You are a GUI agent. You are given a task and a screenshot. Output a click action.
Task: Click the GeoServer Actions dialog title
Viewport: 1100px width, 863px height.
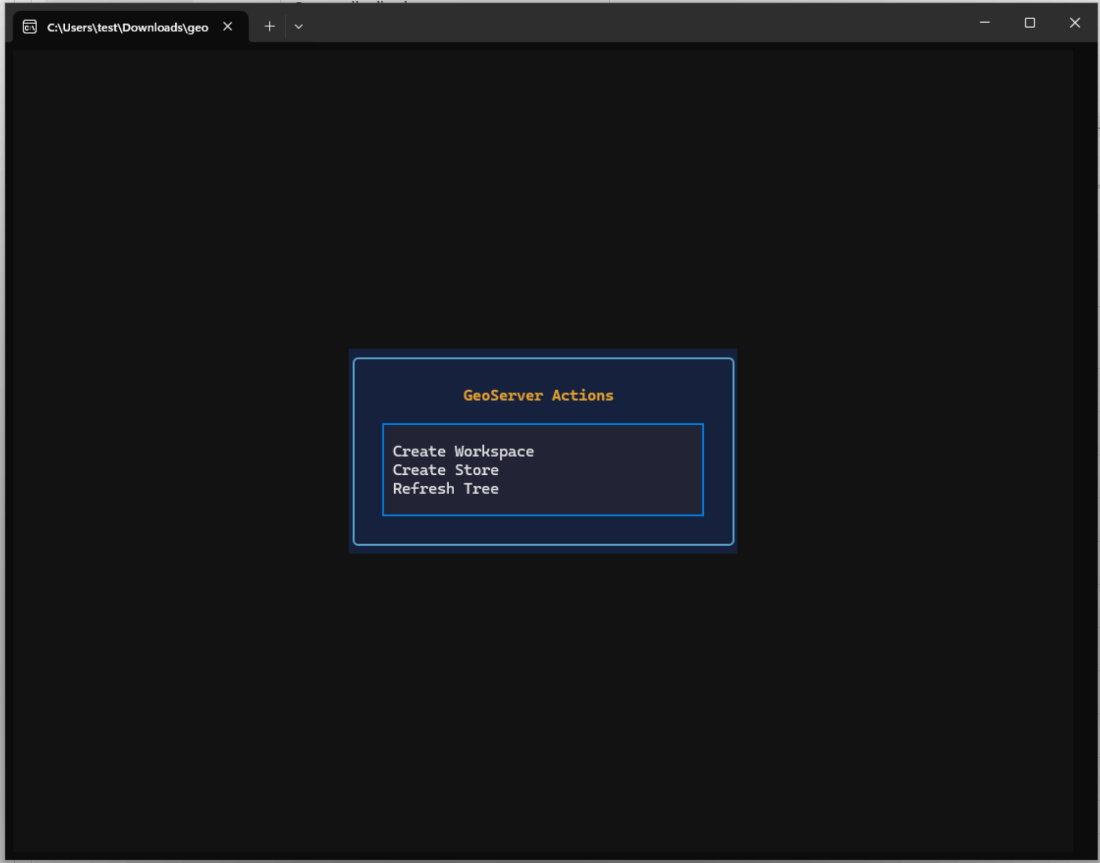tap(538, 396)
